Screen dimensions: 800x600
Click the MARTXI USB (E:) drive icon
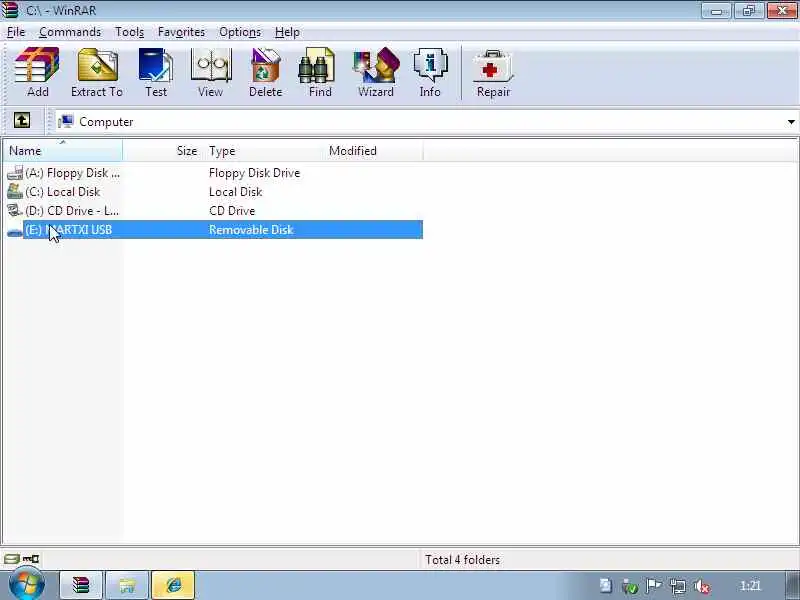[15, 231]
